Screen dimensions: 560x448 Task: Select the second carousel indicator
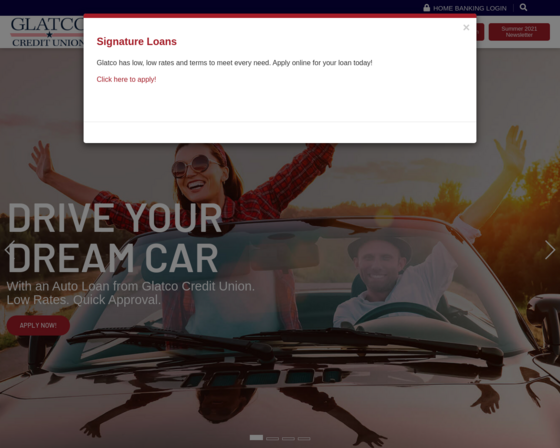point(272,438)
